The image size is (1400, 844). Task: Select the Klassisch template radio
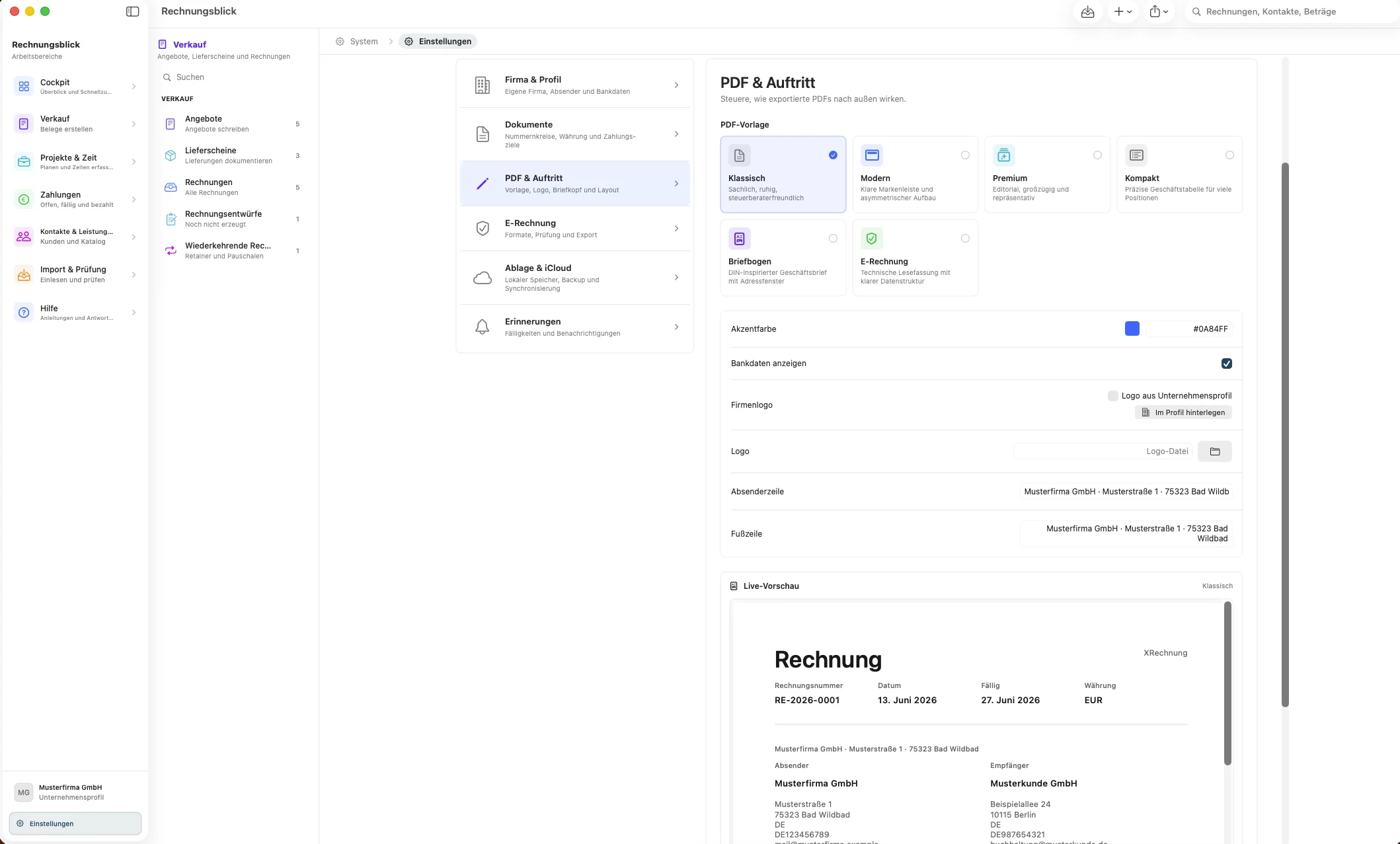pos(833,155)
